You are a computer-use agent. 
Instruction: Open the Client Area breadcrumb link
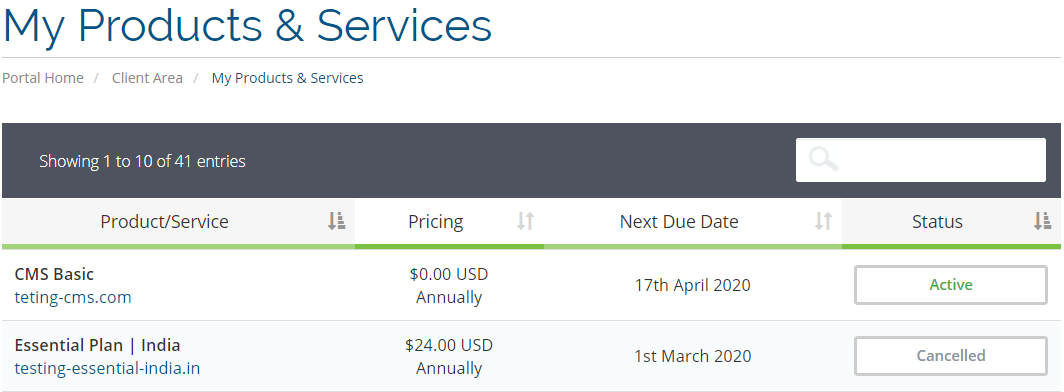(x=147, y=78)
